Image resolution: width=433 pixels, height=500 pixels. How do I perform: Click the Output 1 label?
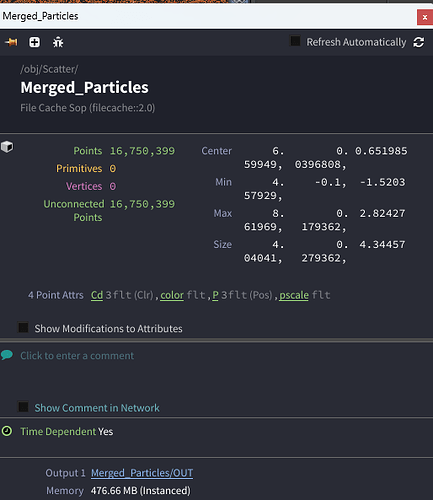(x=65, y=473)
